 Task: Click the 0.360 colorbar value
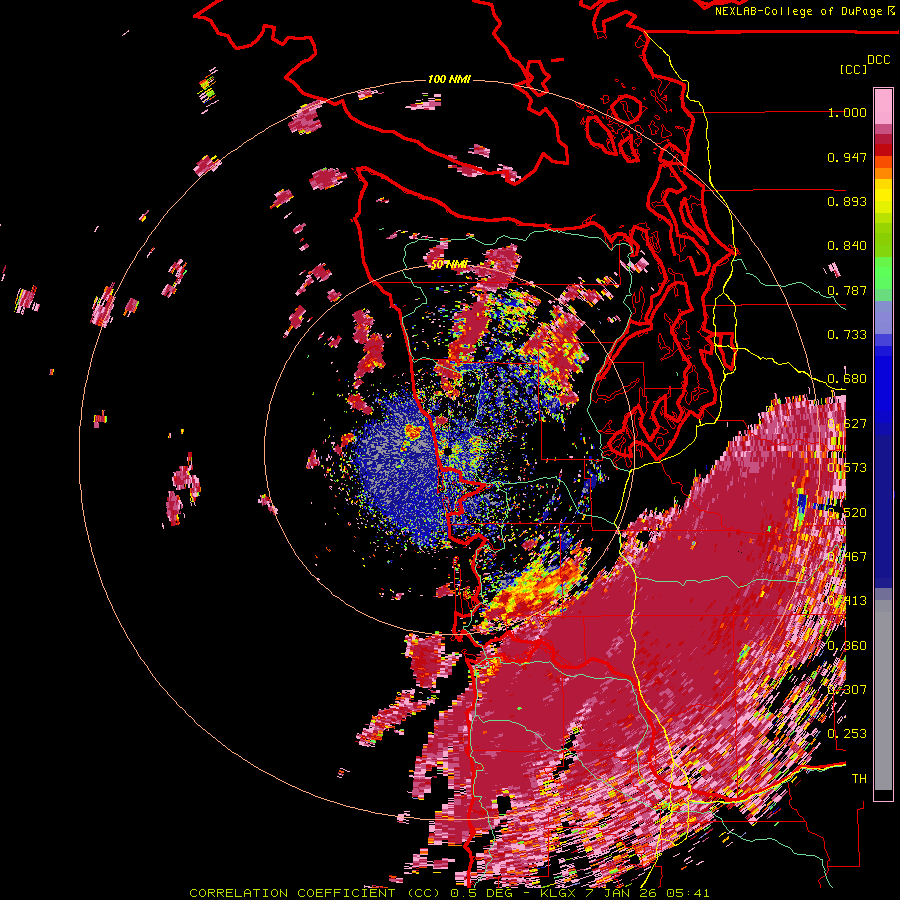pyautogui.click(x=847, y=646)
